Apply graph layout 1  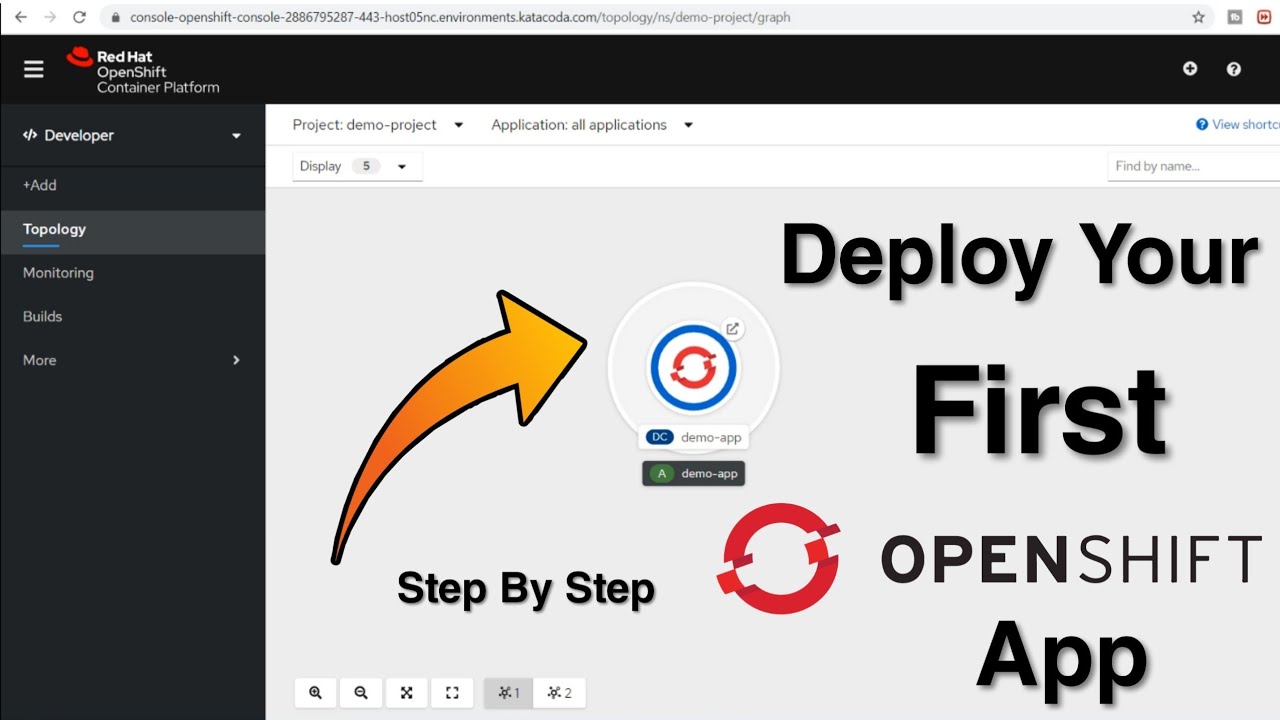click(509, 693)
